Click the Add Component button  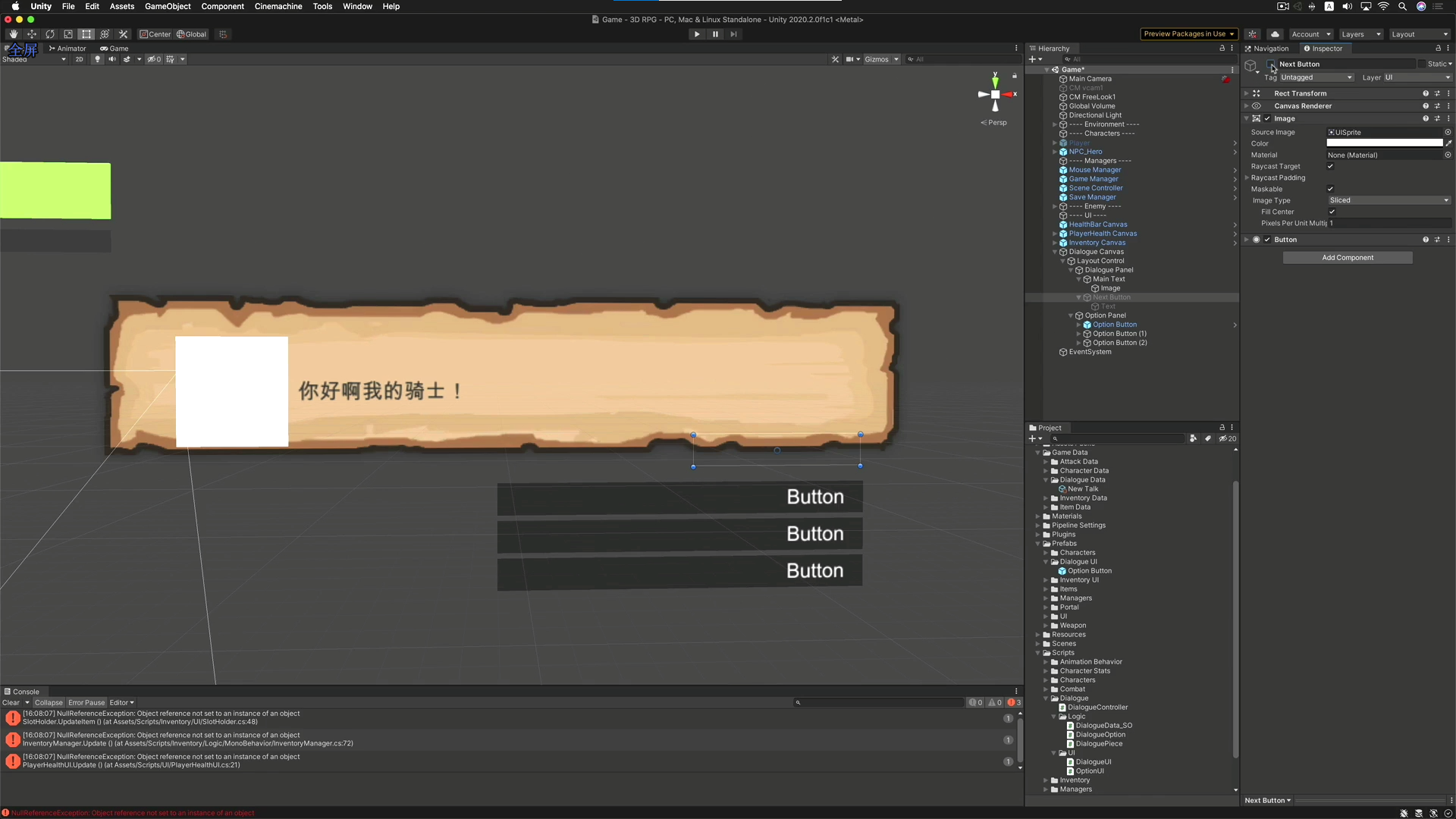[x=1347, y=258]
